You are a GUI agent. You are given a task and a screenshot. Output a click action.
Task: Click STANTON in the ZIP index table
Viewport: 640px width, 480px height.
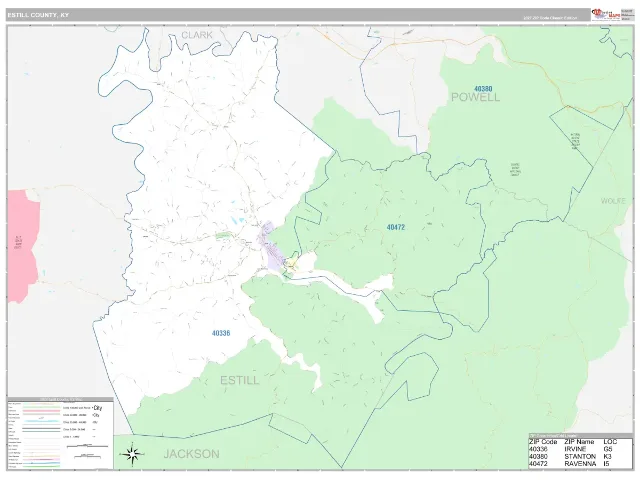(580, 456)
